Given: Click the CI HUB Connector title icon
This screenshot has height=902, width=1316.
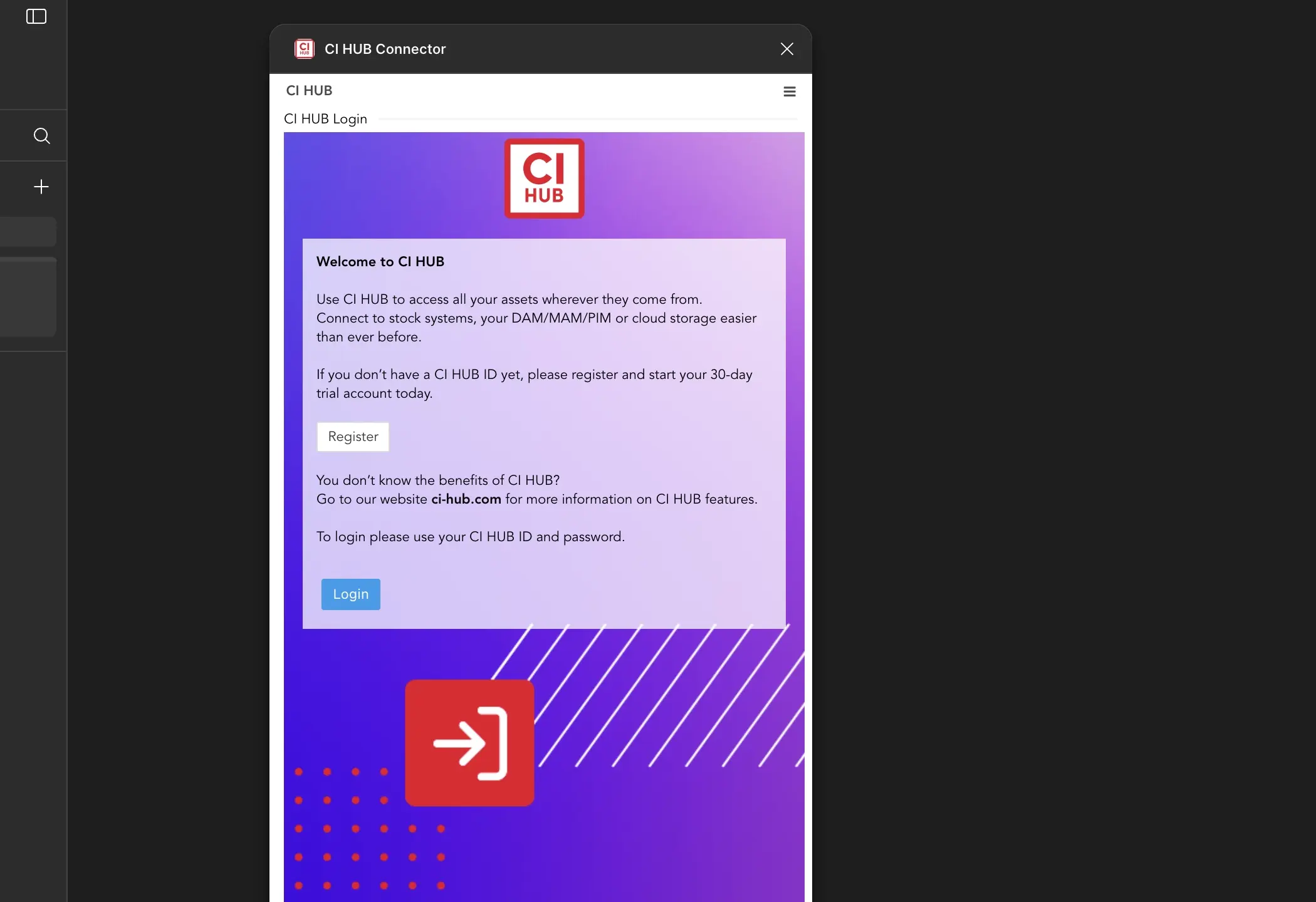Looking at the screenshot, I should 305,49.
